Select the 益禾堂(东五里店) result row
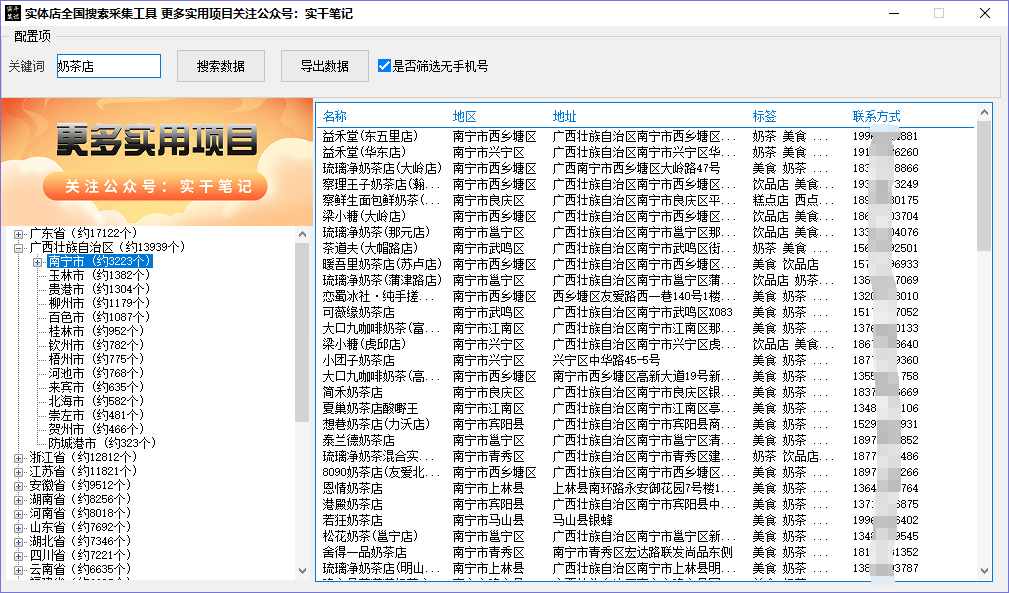This screenshot has height=593, width=1009. (370, 136)
